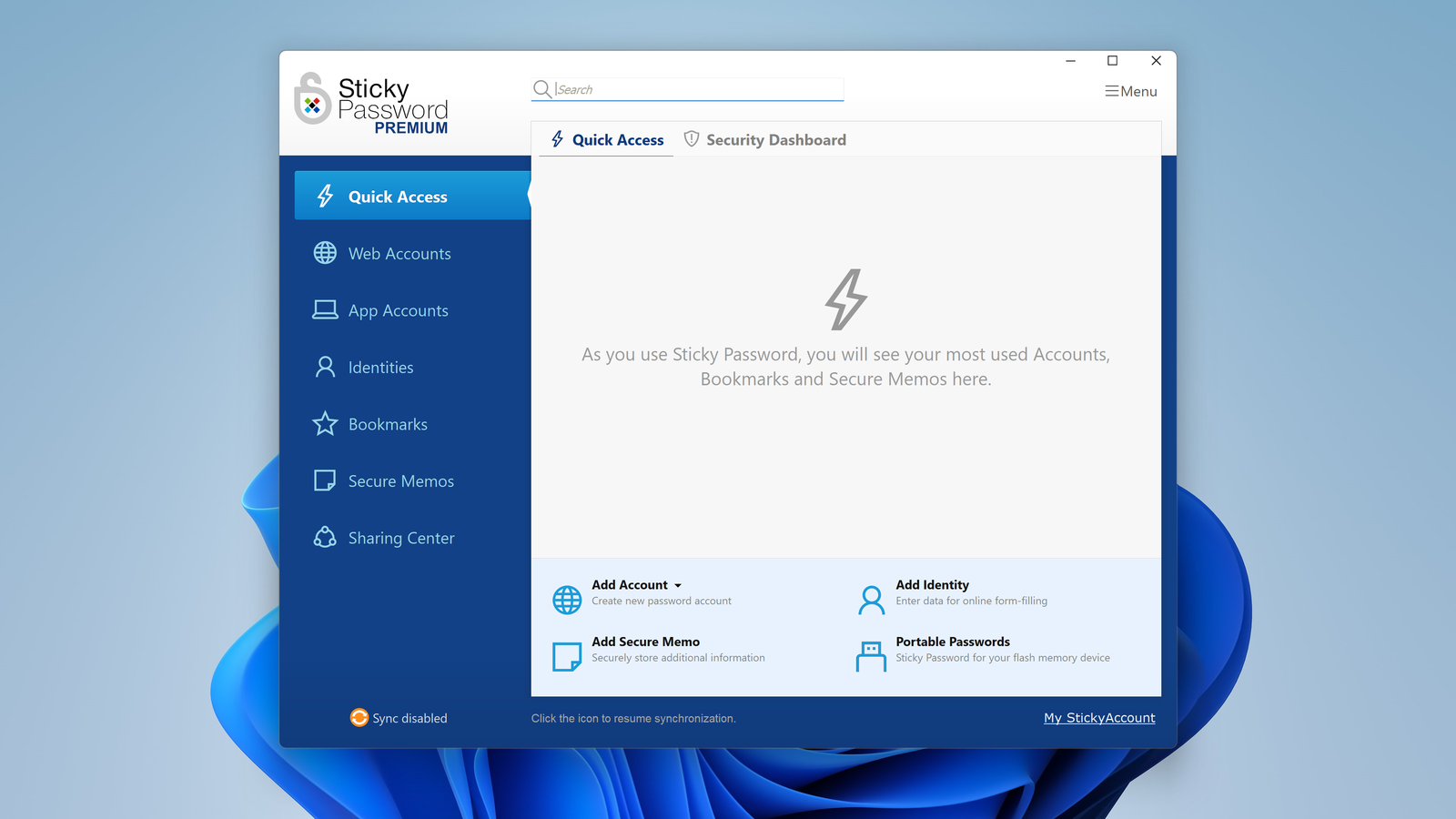The width and height of the screenshot is (1456, 819).
Task: Click the Add Account button
Action: pos(630,585)
